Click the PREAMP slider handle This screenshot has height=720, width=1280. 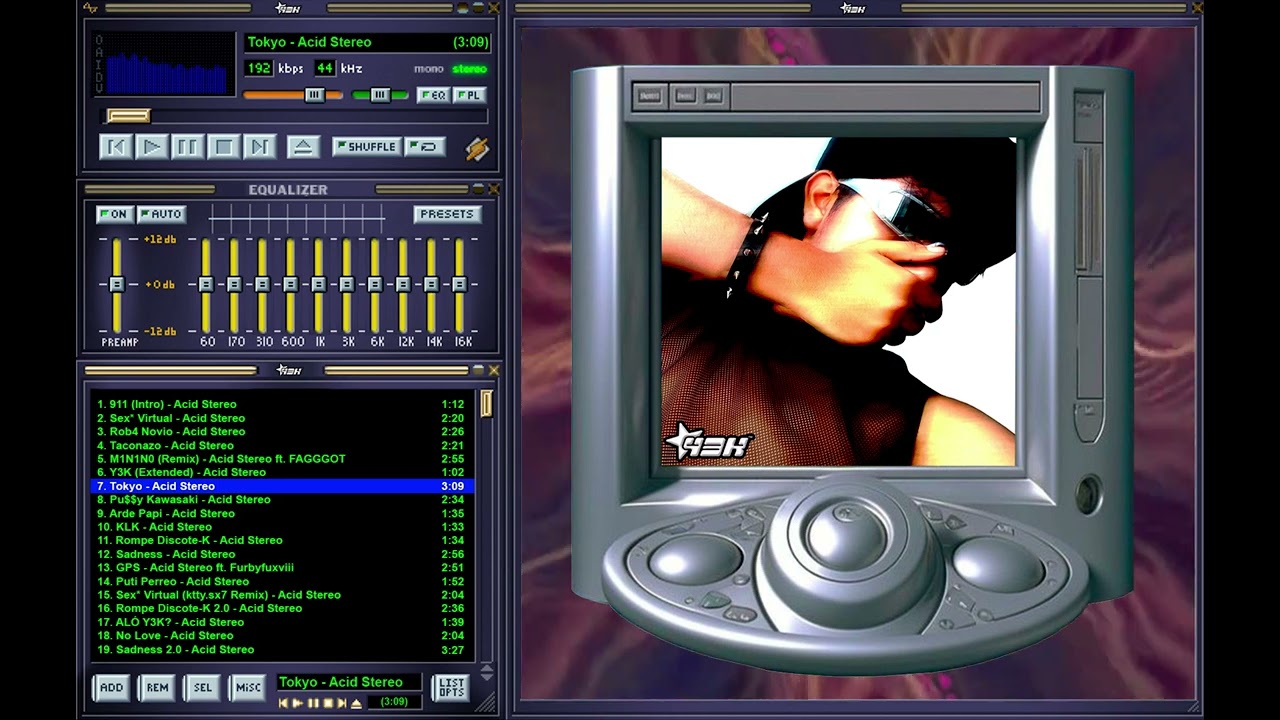click(116, 285)
